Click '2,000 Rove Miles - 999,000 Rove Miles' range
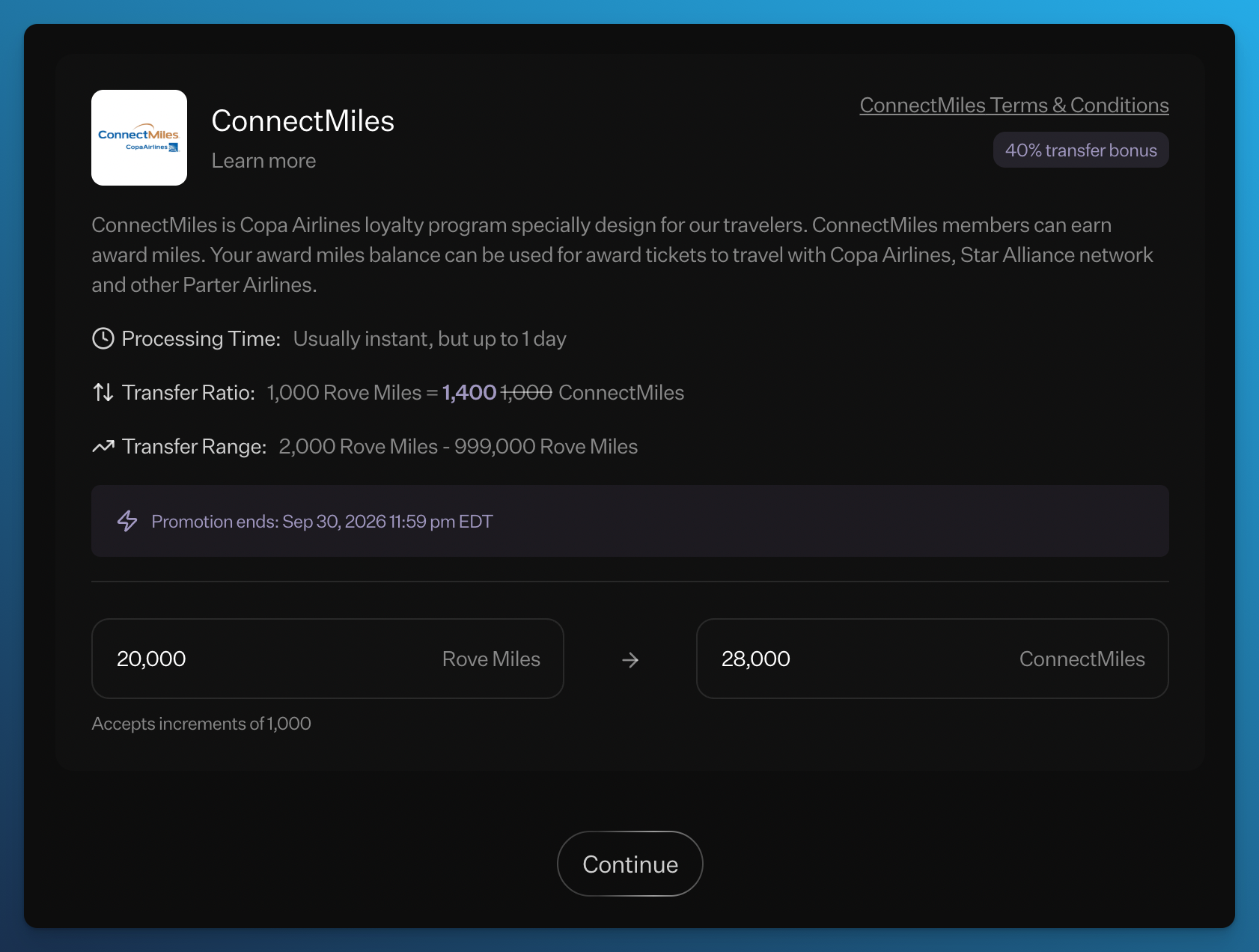This screenshot has width=1259, height=952. click(x=458, y=447)
